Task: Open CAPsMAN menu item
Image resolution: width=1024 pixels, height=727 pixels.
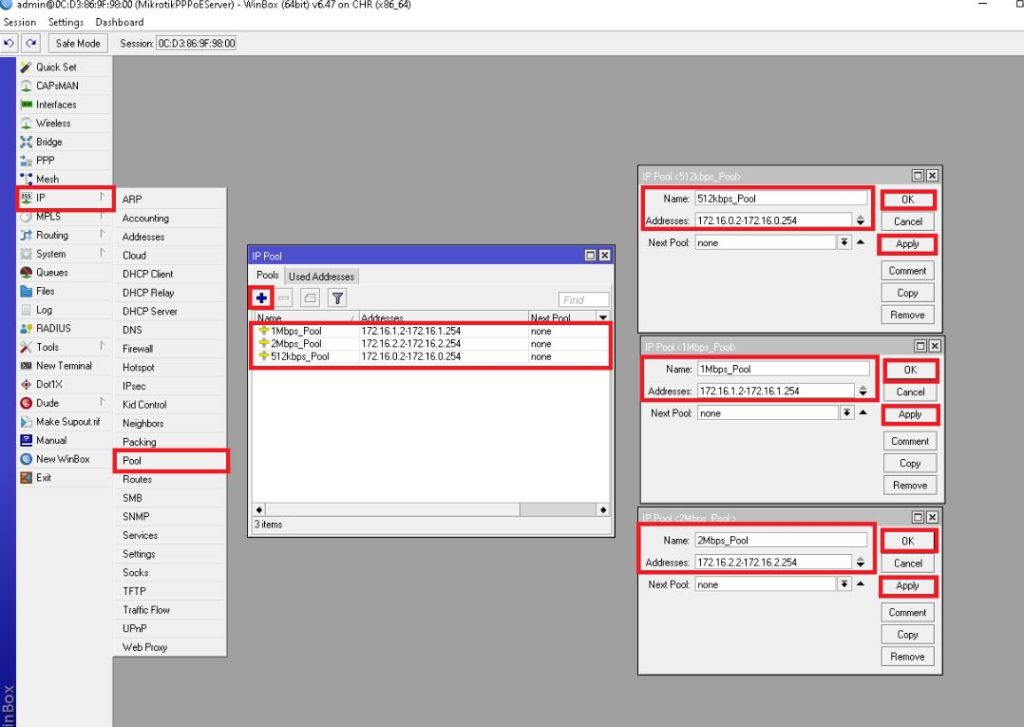Action: (64, 86)
